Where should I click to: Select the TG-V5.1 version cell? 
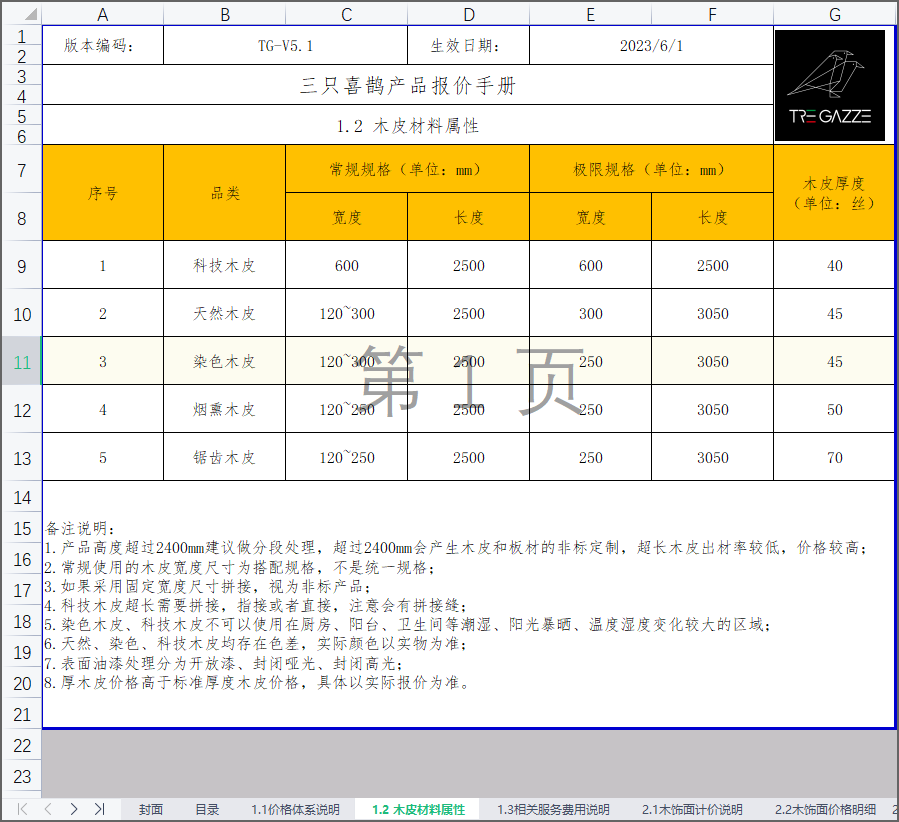(286, 45)
